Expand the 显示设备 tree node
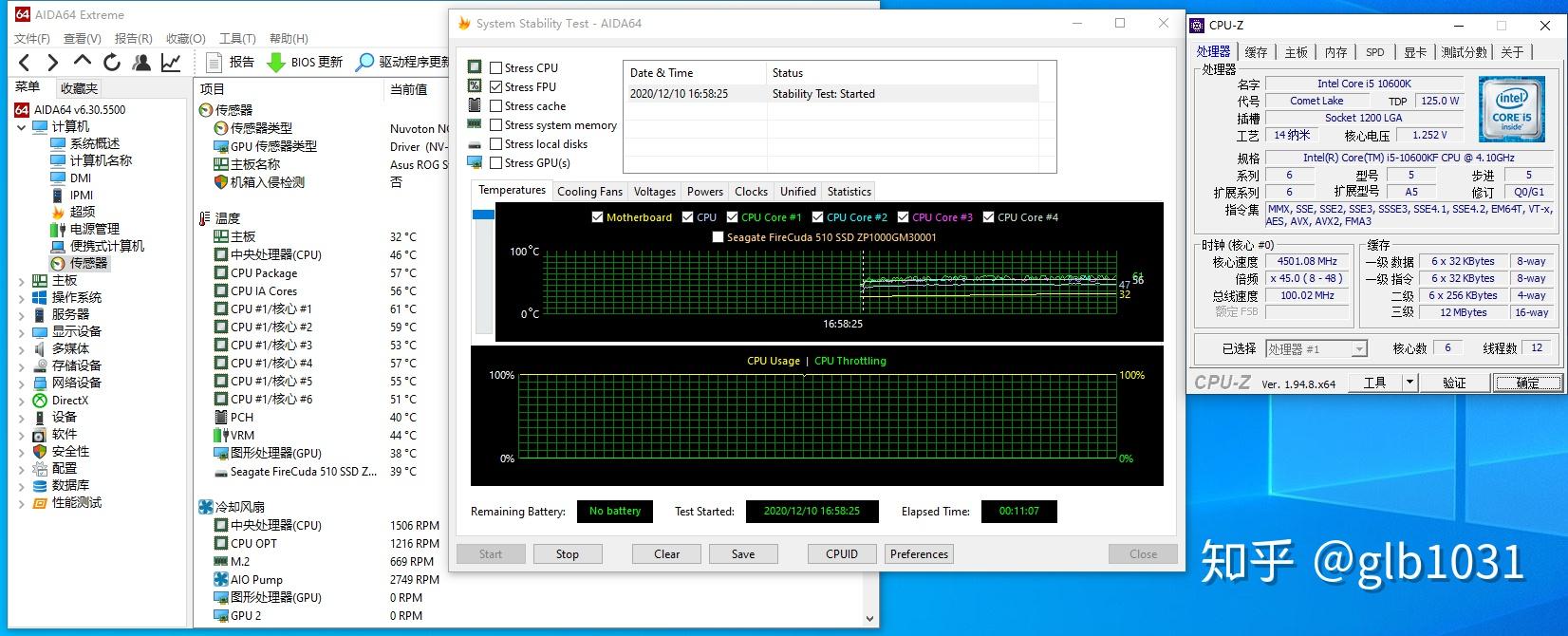 point(22,332)
